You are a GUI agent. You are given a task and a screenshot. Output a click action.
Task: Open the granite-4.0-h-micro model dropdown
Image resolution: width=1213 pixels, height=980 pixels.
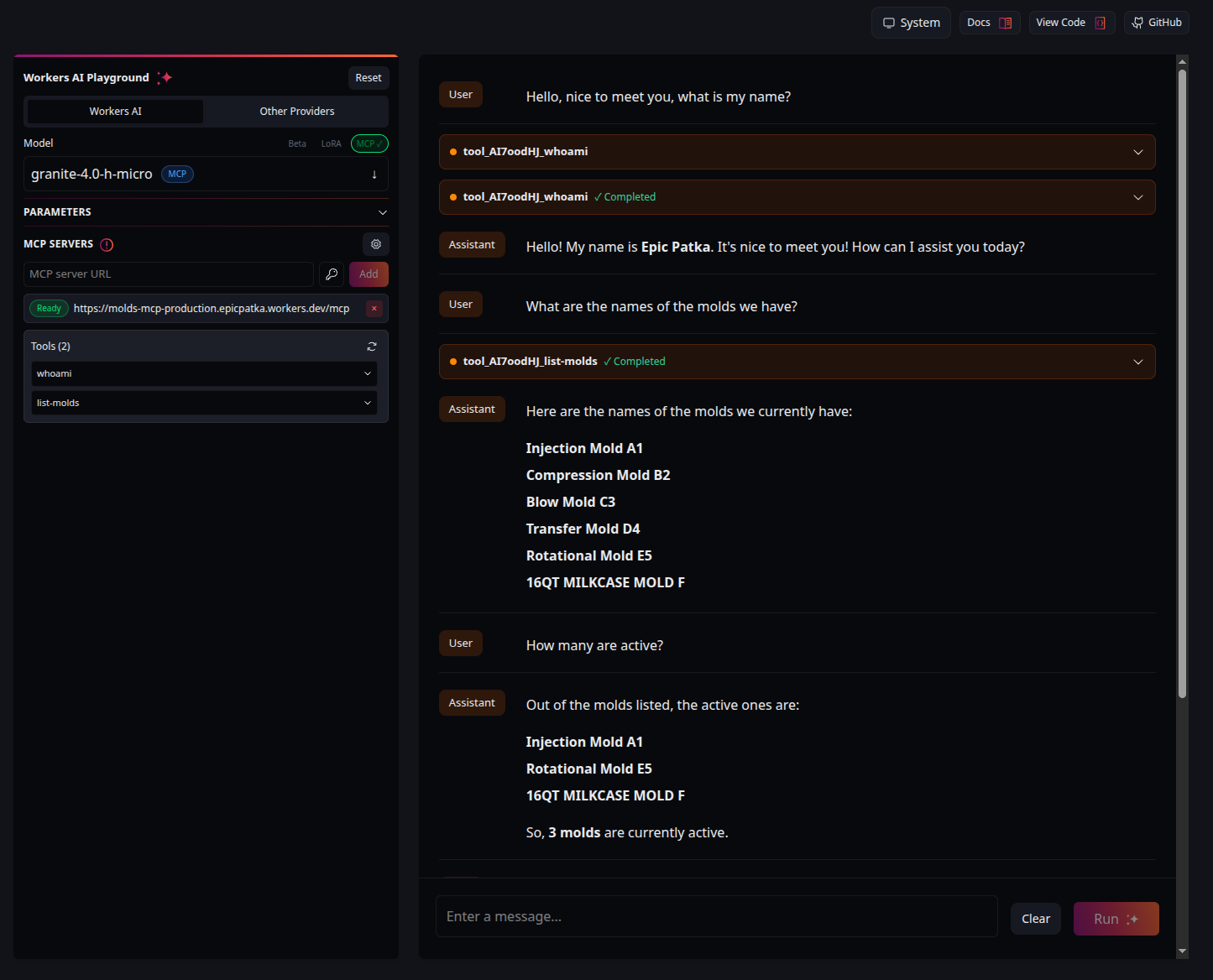[x=206, y=175]
